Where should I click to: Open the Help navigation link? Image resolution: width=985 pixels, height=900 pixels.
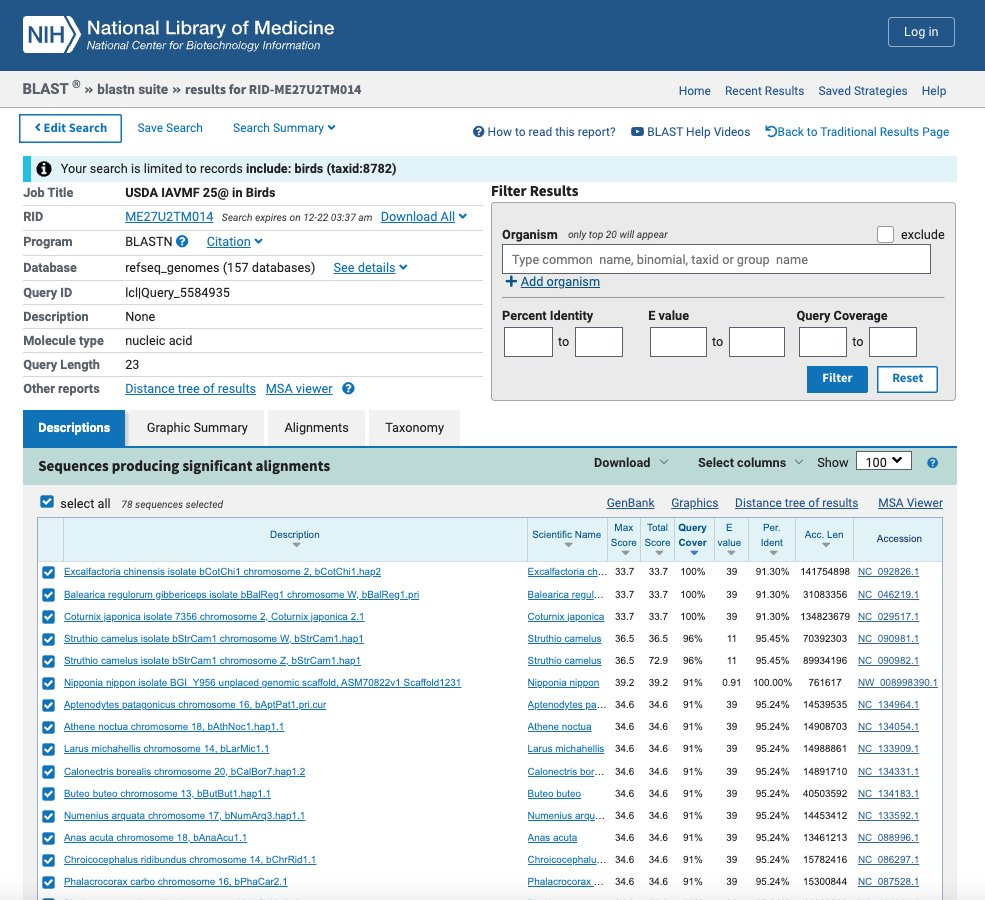(933, 91)
